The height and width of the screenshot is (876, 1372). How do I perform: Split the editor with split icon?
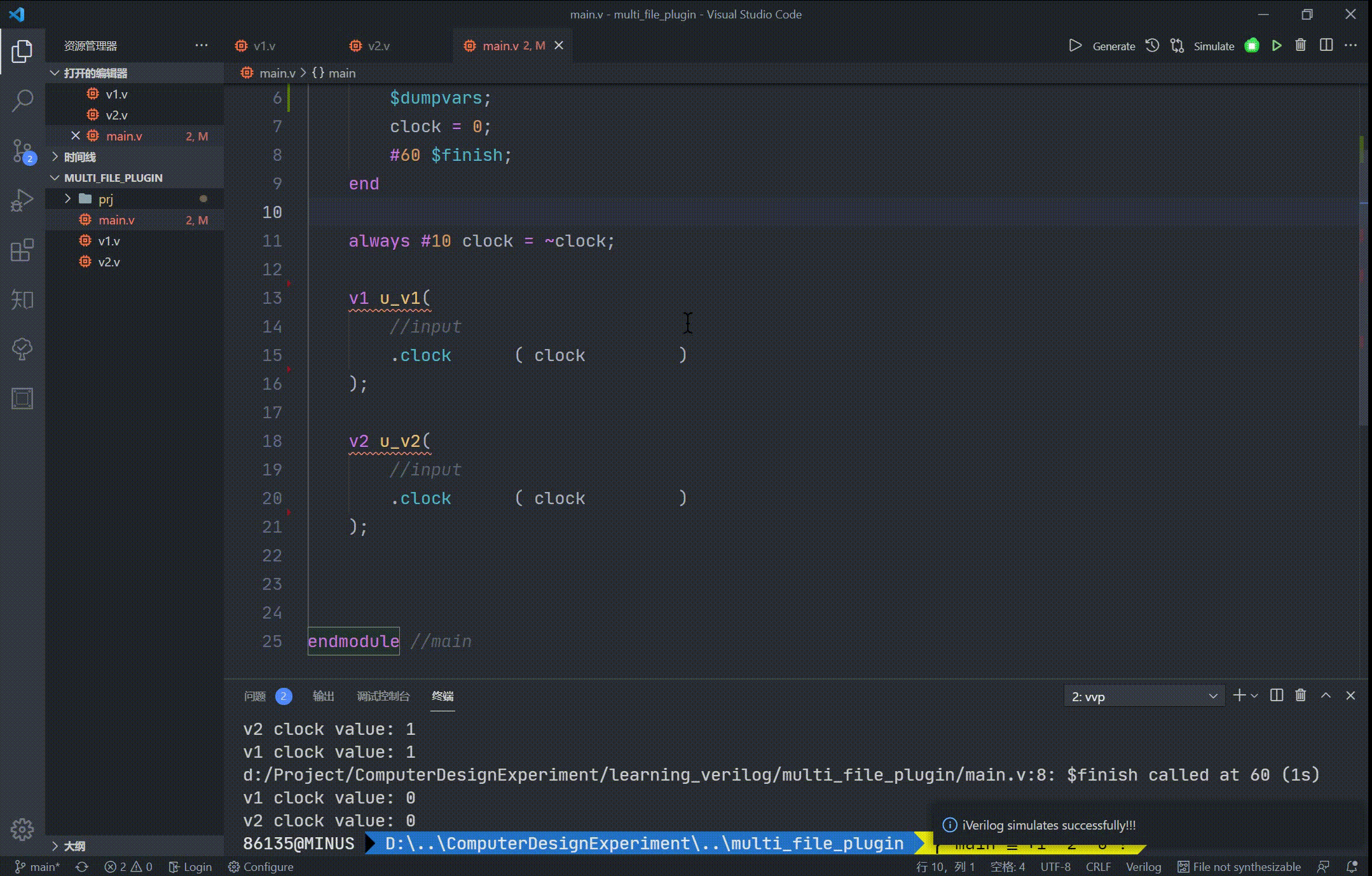pyautogui.click(x=1326, y=45)
